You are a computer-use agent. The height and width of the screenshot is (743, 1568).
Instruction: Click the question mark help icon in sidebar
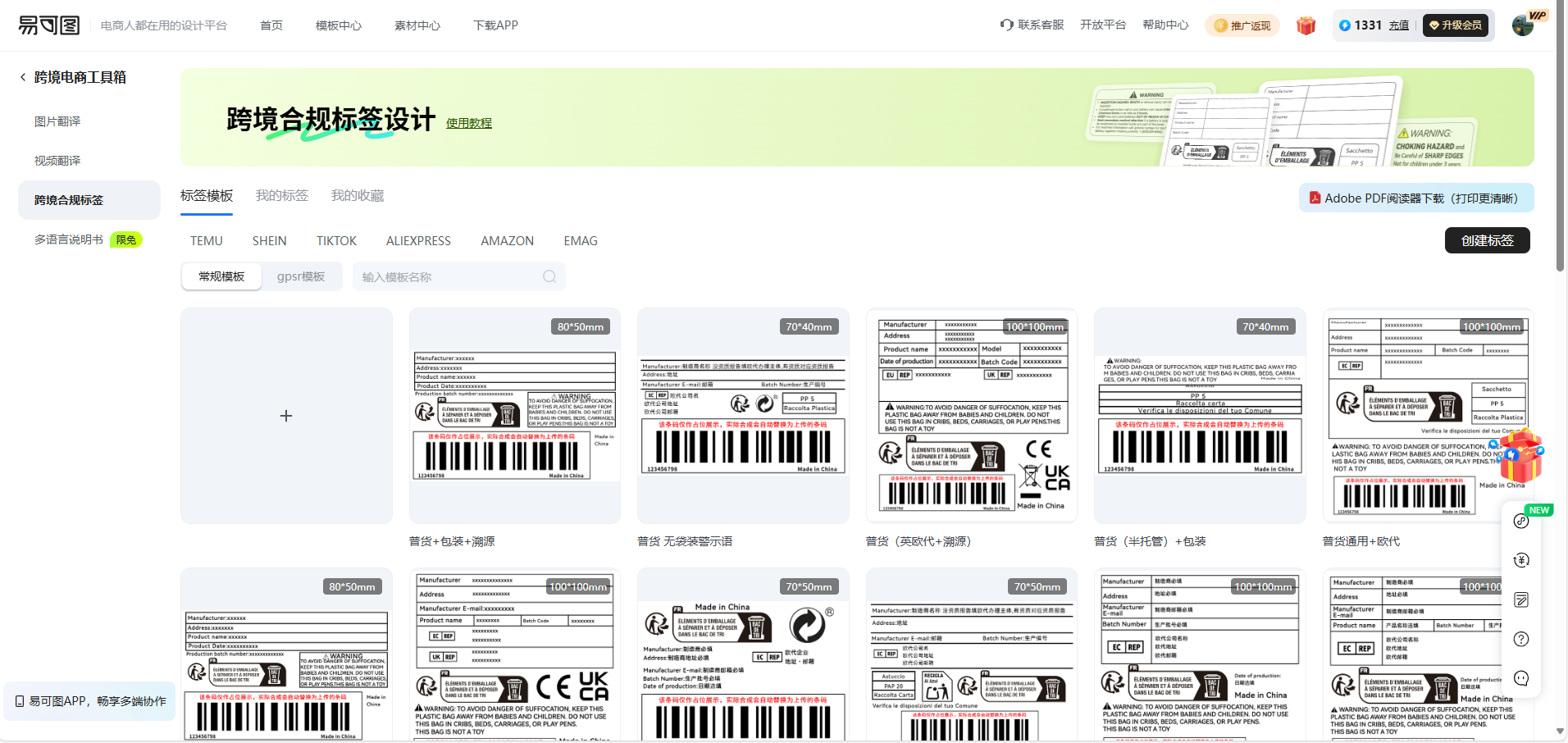point(1521,639)
